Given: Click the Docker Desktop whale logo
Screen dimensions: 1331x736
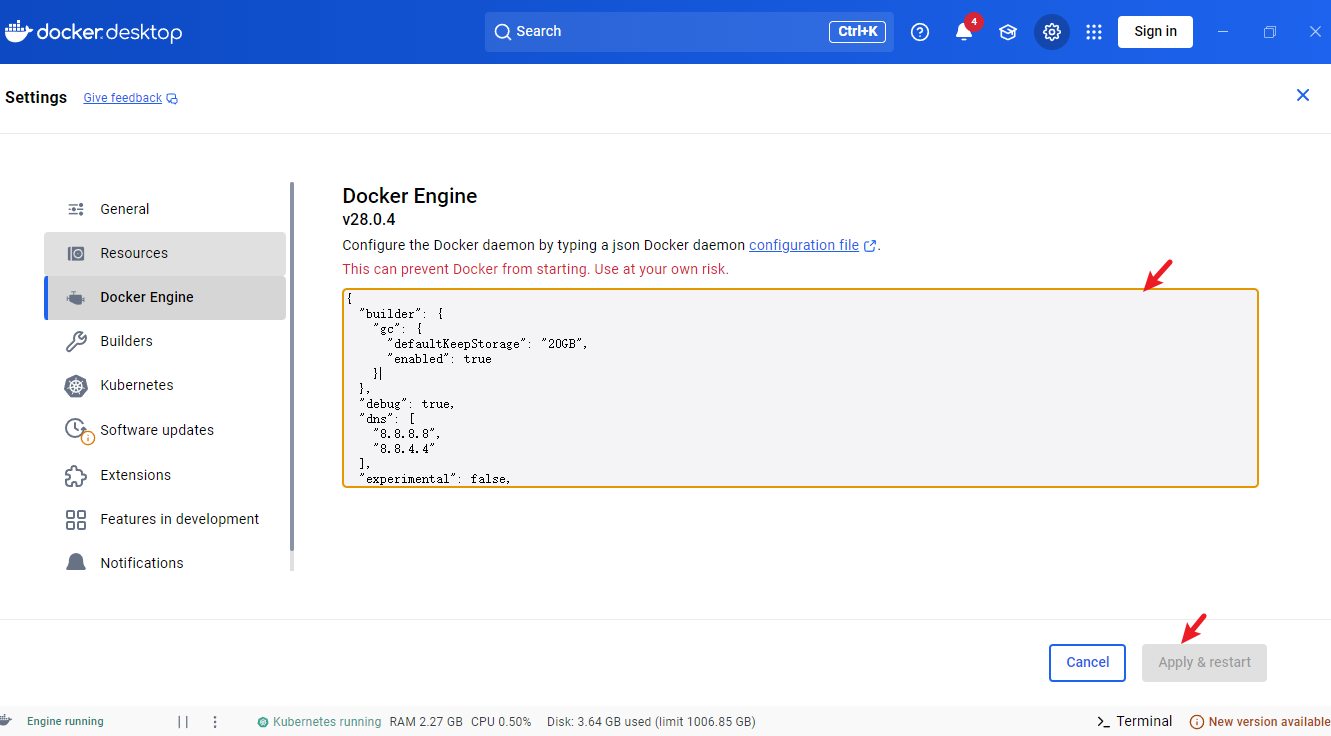Looking at the screenshot, I should pos(18,32).
